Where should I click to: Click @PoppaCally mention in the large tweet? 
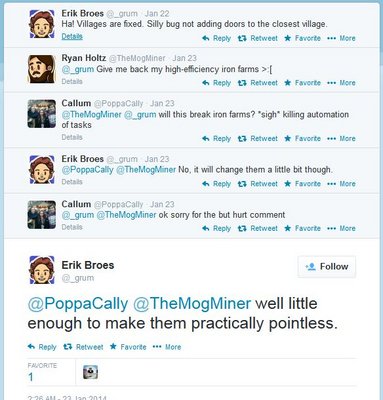78,304
